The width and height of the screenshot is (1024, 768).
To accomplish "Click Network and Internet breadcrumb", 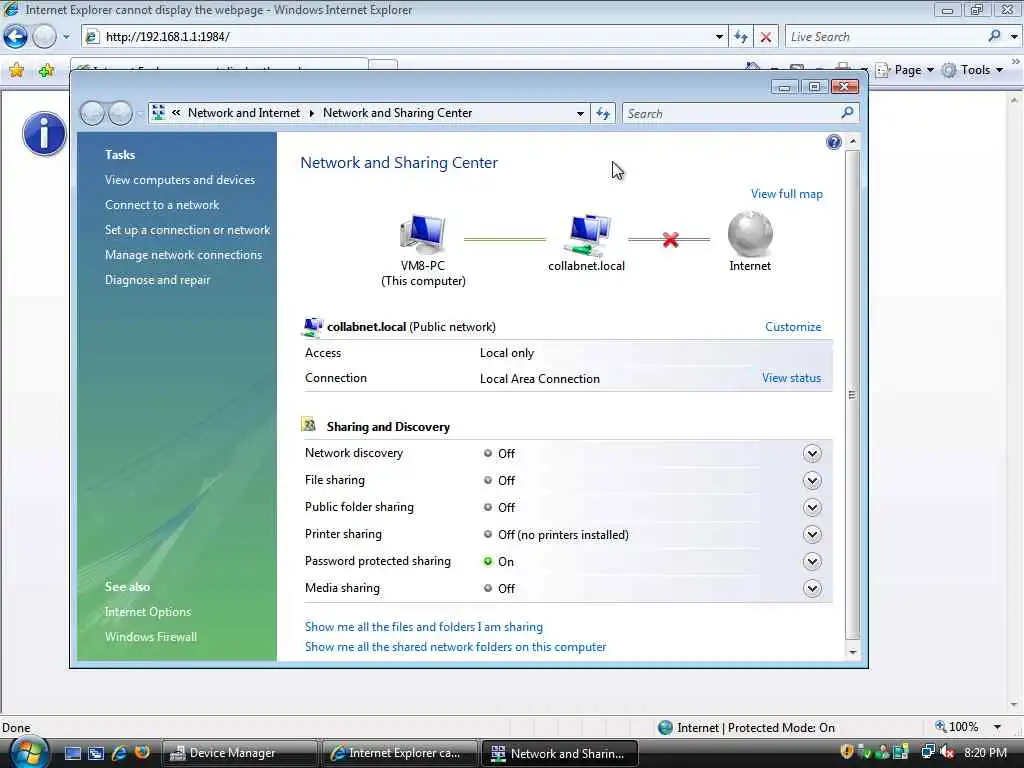I will (244, 113).
